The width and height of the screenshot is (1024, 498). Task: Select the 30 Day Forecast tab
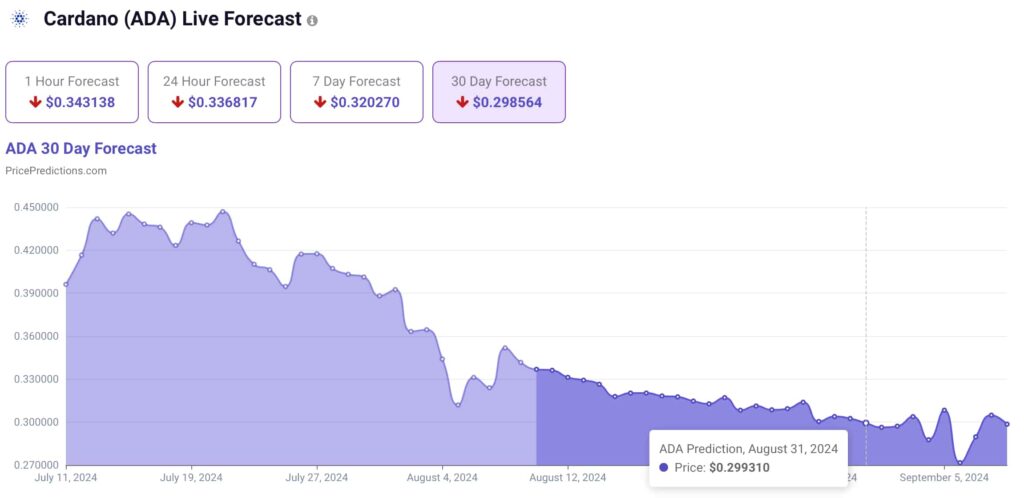[x=498, y=92]
